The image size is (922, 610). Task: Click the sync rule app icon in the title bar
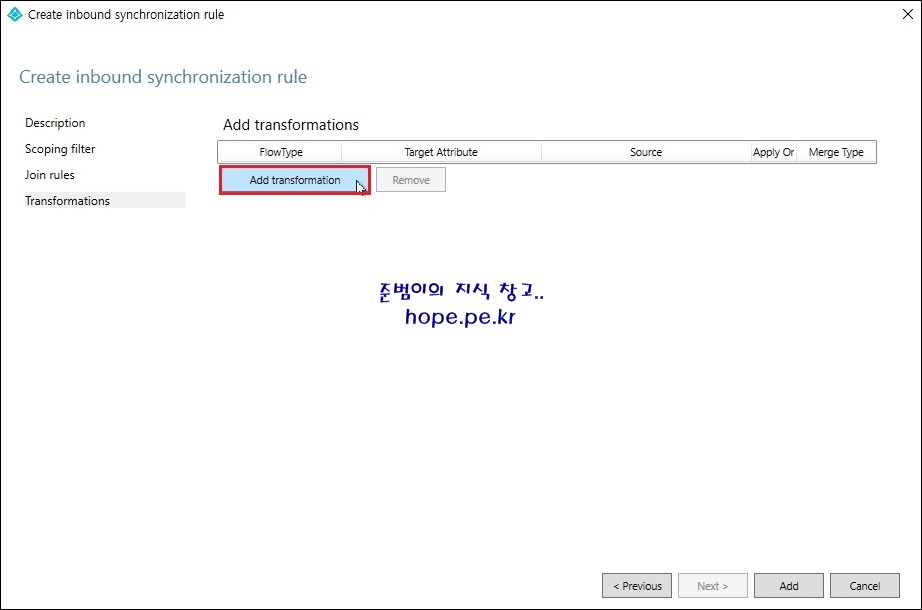15,14
